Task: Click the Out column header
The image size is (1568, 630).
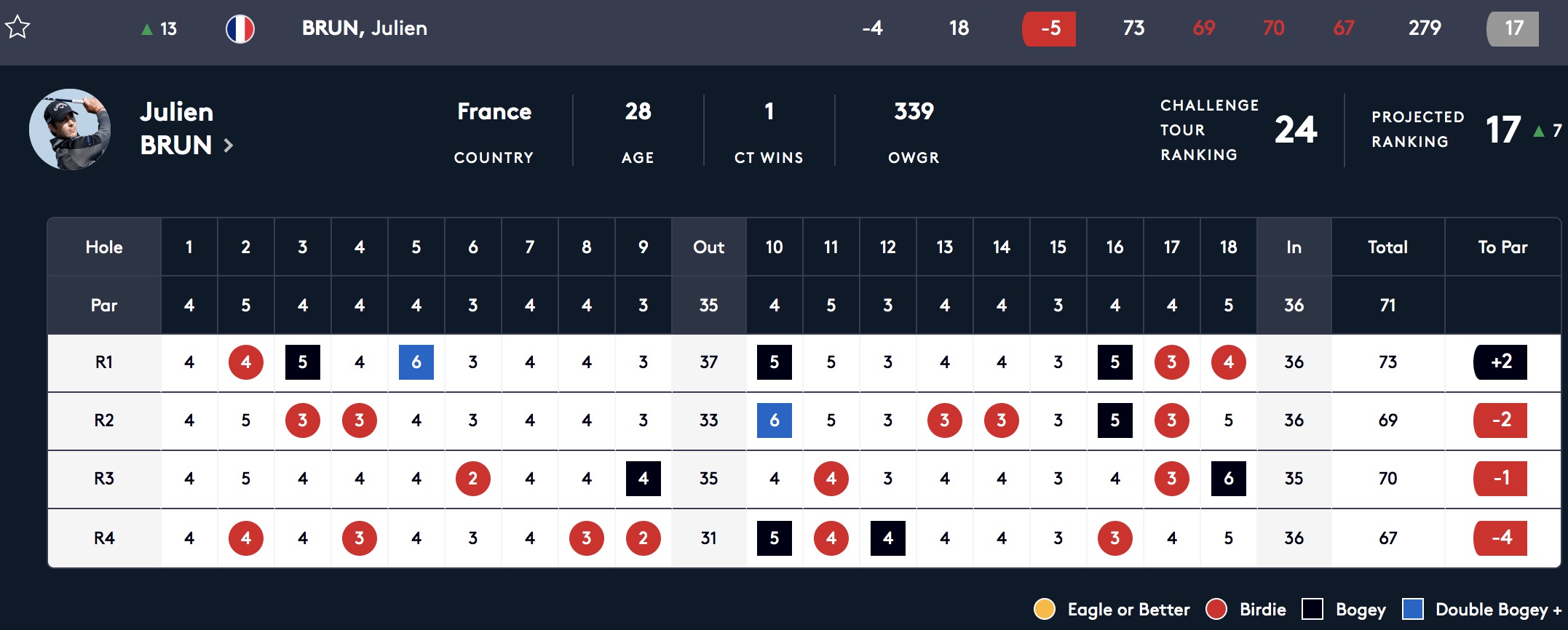Action: tap(708, 247)
